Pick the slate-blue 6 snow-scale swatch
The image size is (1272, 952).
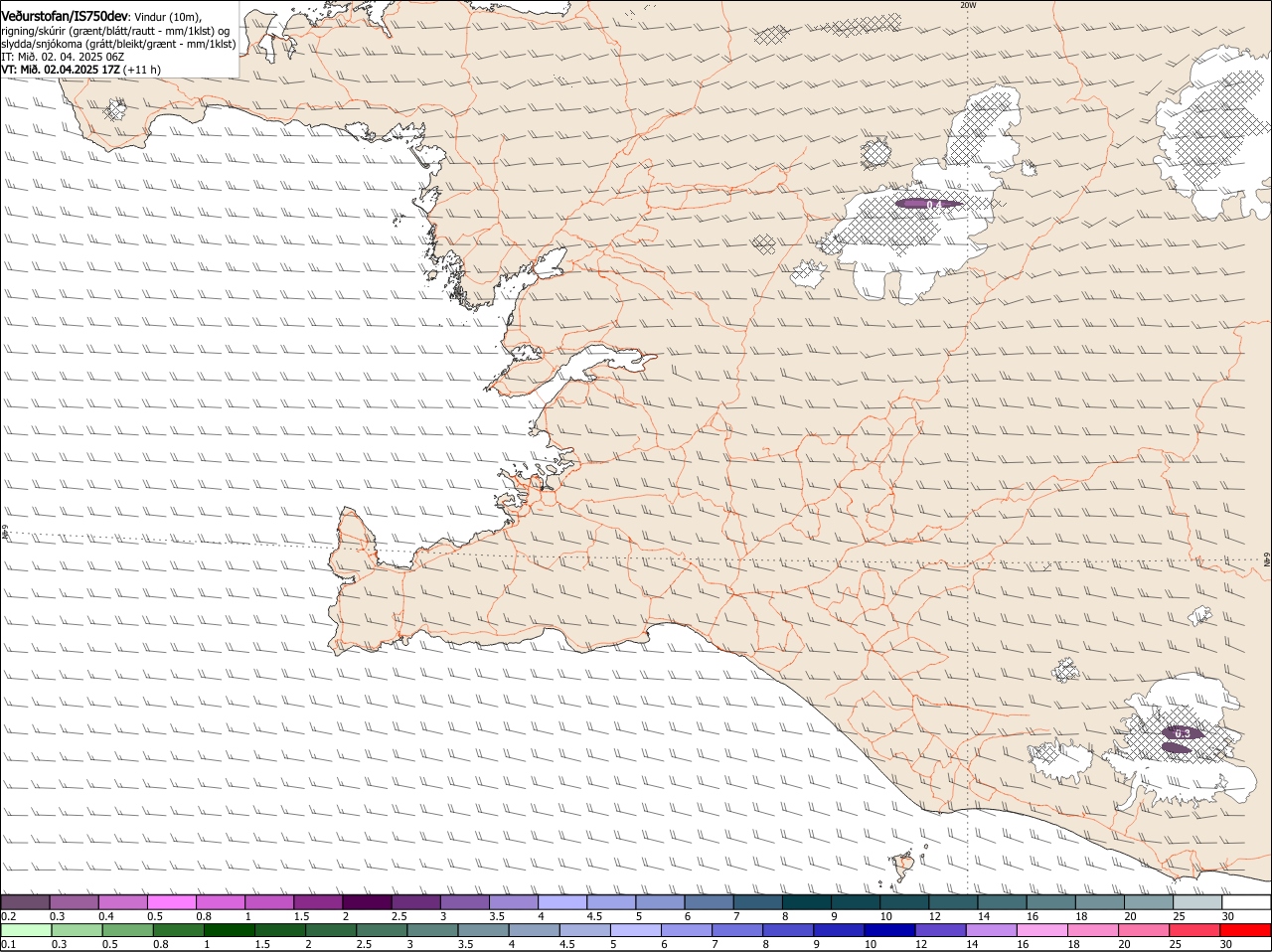point(709,902)
